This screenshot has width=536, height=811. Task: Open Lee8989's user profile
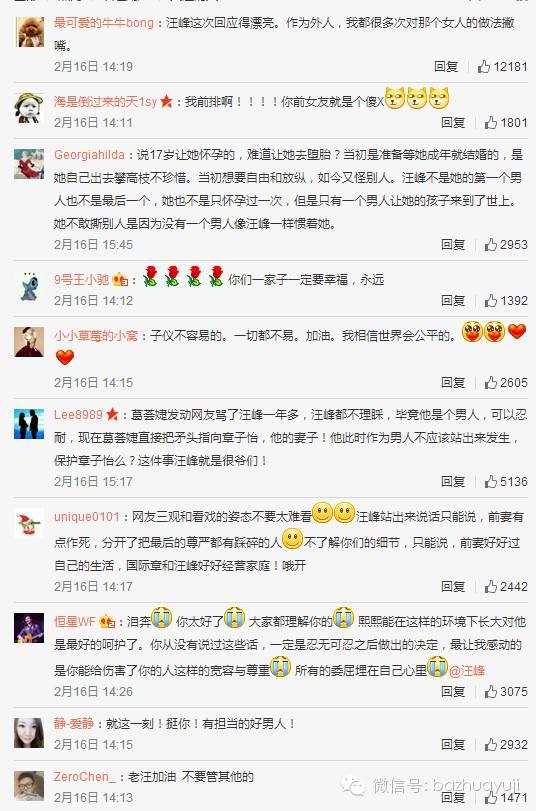click(78, 414)
